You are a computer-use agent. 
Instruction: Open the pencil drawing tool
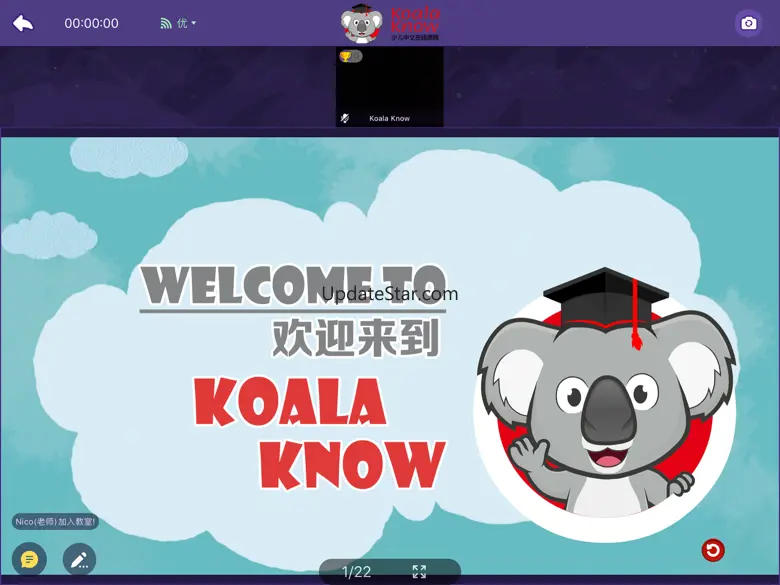pyautogui.click(x=80, y=560)
